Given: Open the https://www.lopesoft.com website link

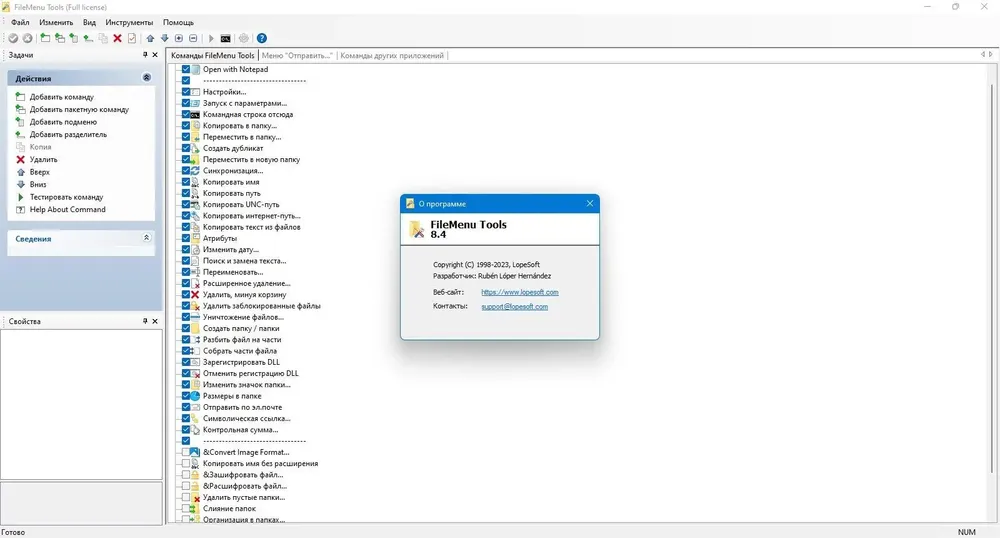Looking at the screenshot, I should coord(520,292).
